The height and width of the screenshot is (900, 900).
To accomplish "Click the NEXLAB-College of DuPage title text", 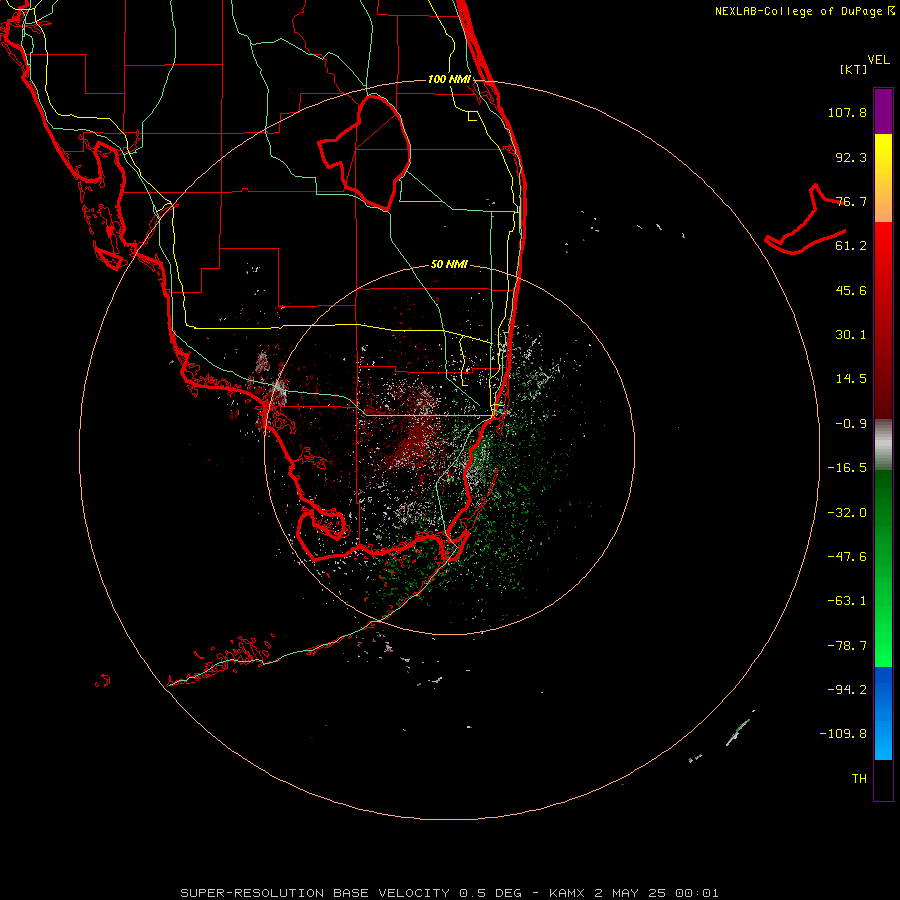I will [x=798, y=11].
